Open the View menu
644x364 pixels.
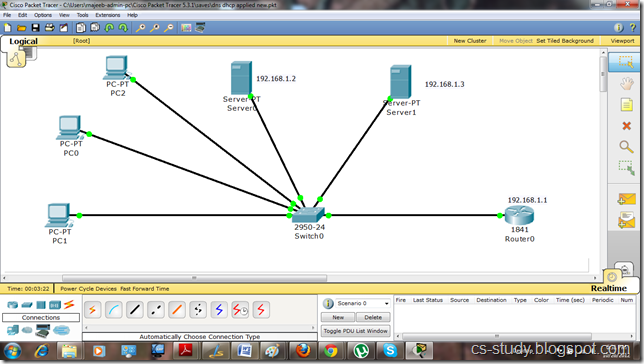click(x=64, y=15)
